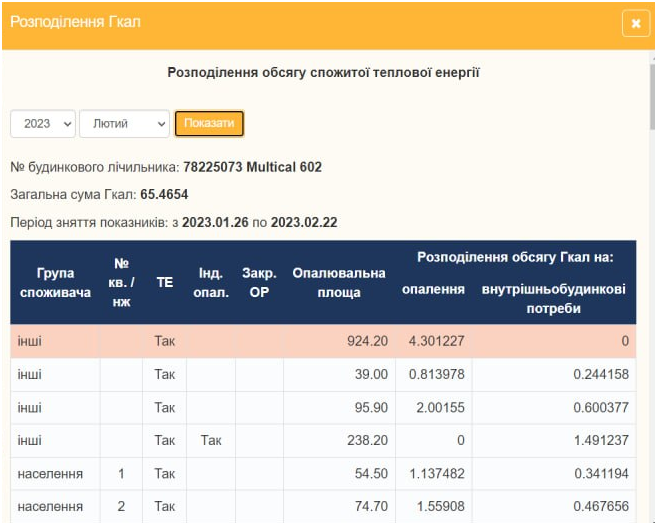Click Так in the Інд. опал. column
The image size is (655, 523).
(x=210, y=440)
